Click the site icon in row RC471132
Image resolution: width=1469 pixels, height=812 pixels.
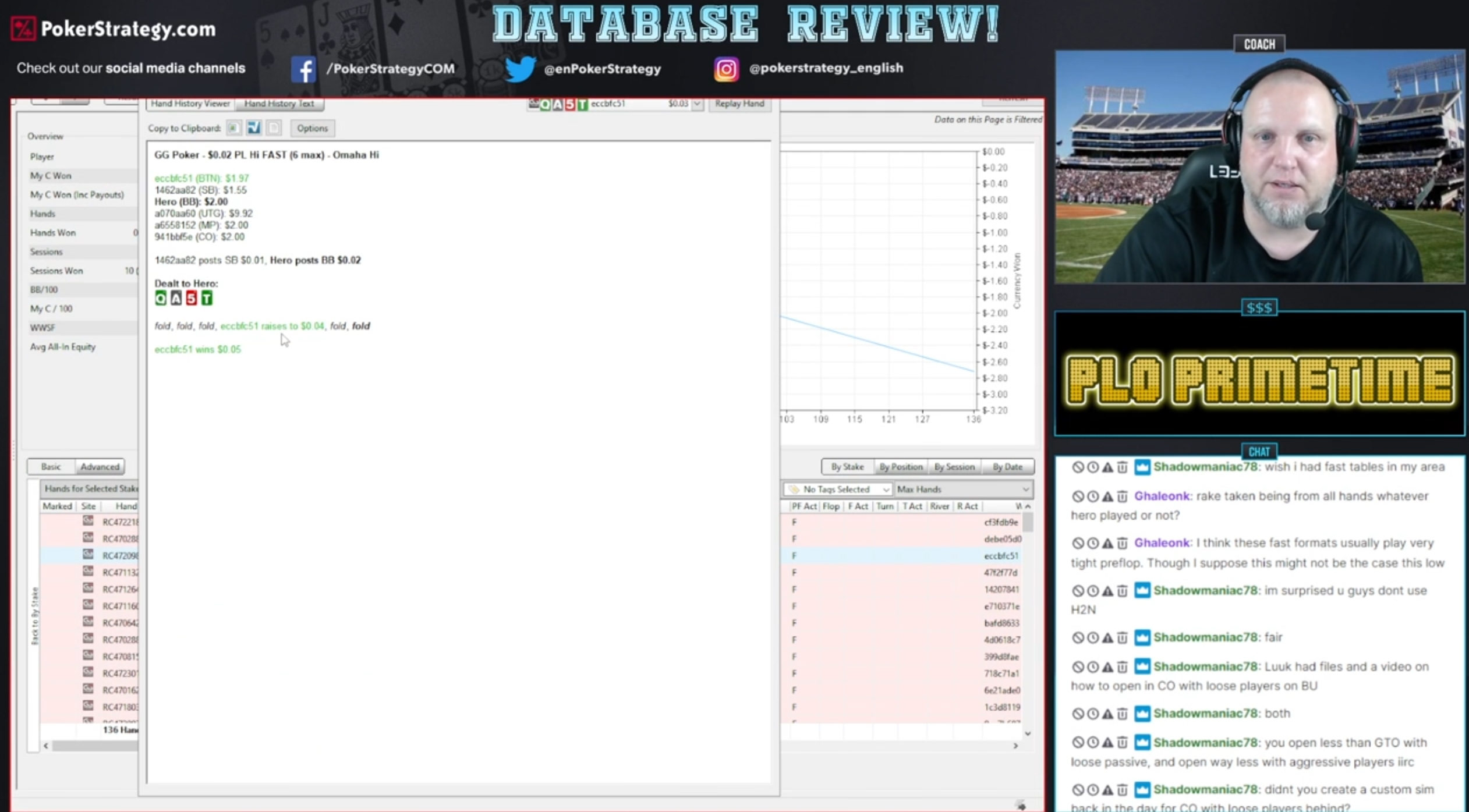tap(88, 571)
